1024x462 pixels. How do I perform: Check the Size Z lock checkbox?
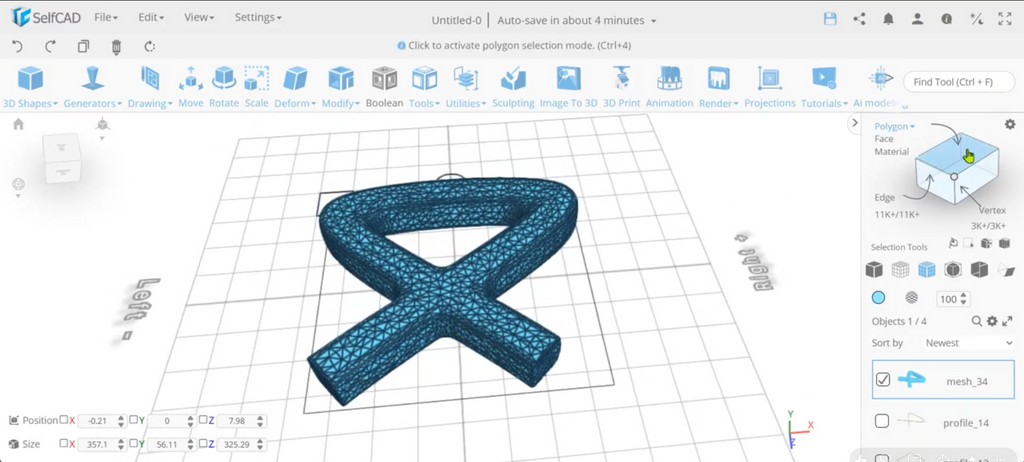tap(203, 443)
